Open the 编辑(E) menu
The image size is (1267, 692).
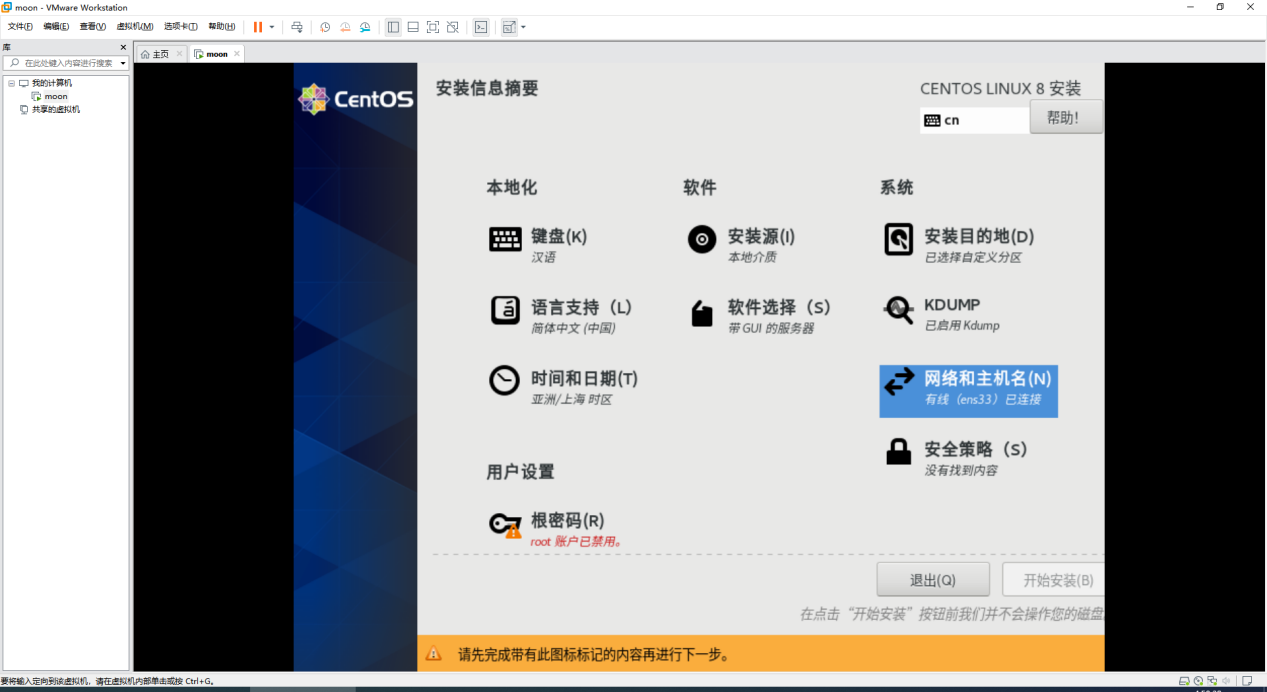(x=56, y=26)
